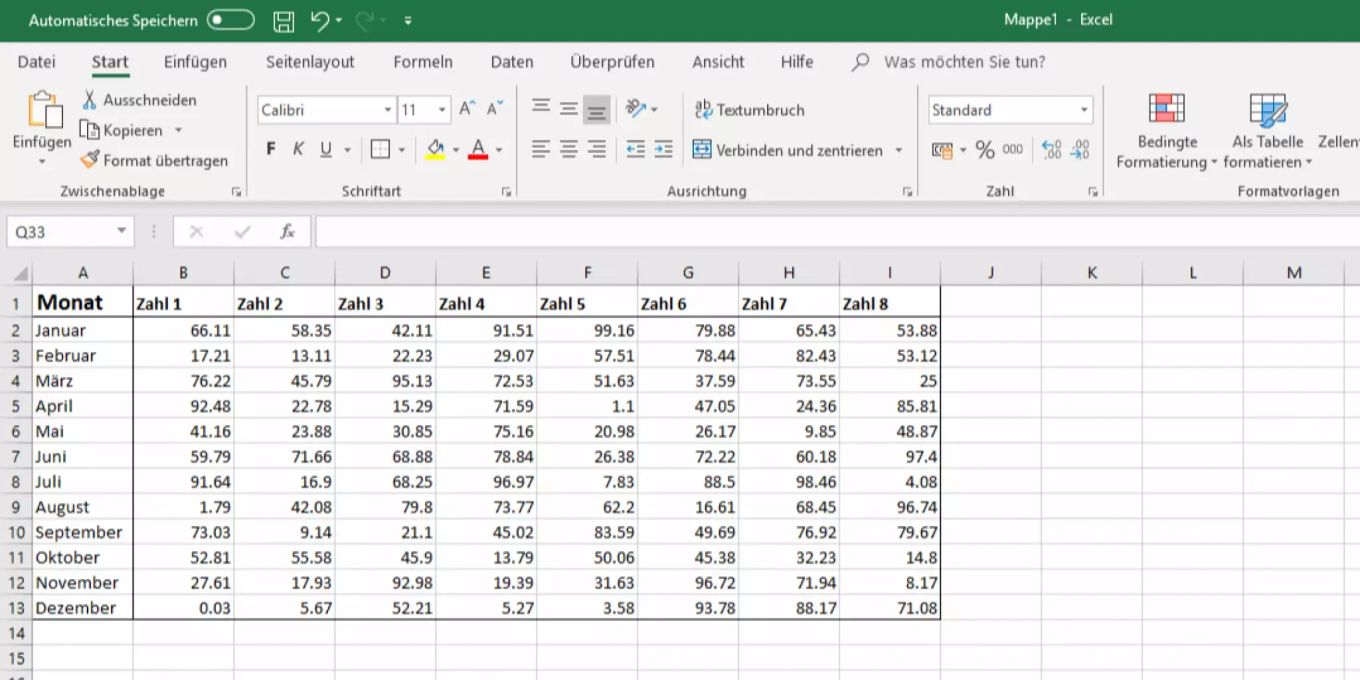Open Verbinden und zentrieren dropdown arrow

pos(899,150)
